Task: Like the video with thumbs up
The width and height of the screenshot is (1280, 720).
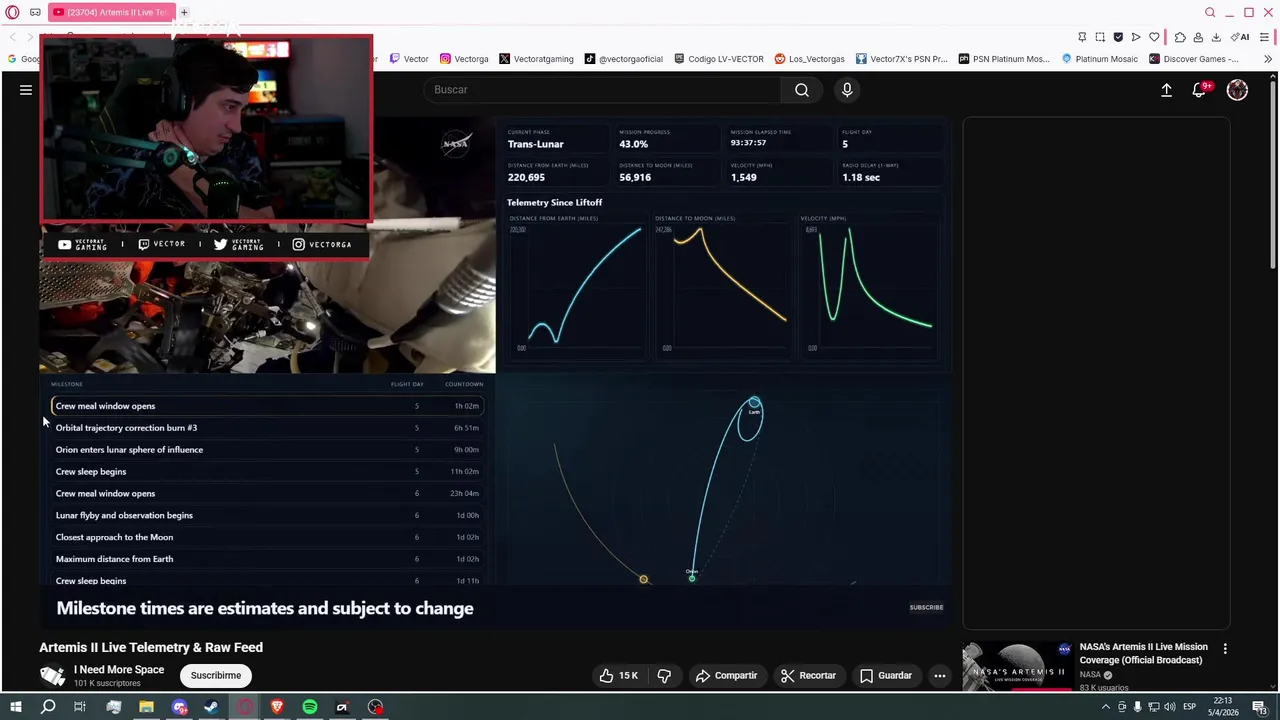Action: (x=619, y=676)
